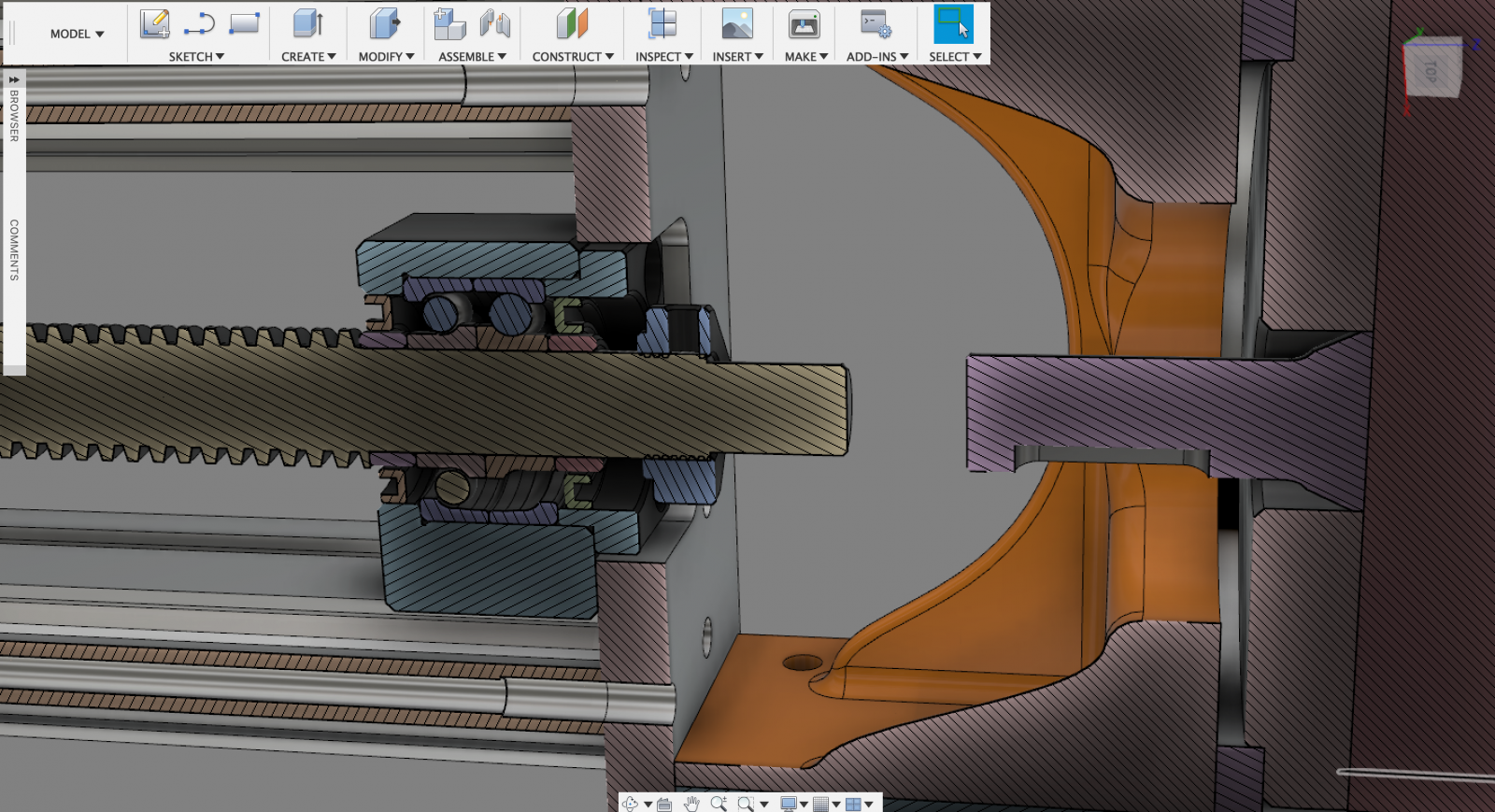Click the Offset Plane construct icon
The height and width of the screenshot is (812, 1495).
[572, 24]
